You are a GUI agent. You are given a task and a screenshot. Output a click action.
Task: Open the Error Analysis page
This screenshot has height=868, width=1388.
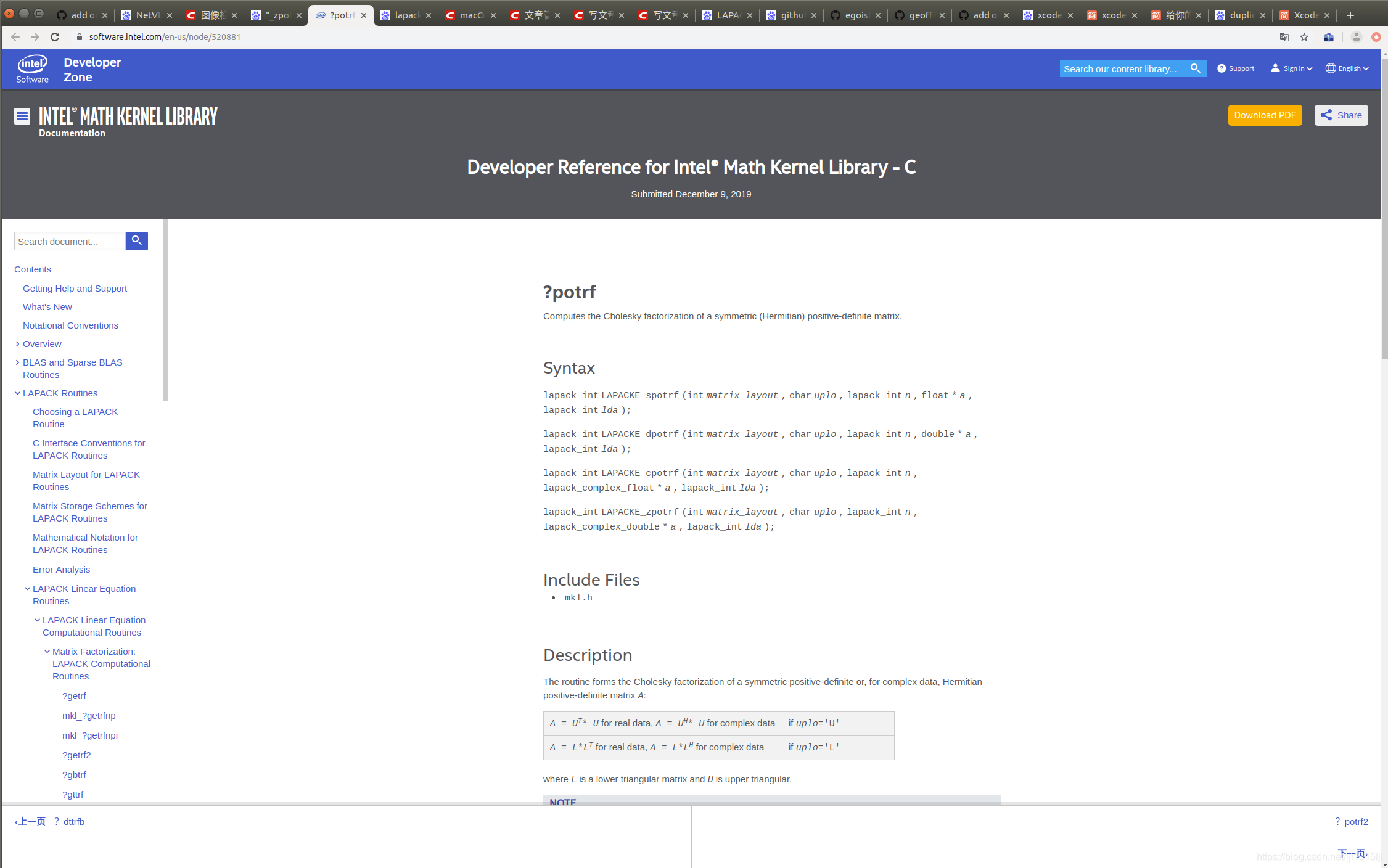61,570
